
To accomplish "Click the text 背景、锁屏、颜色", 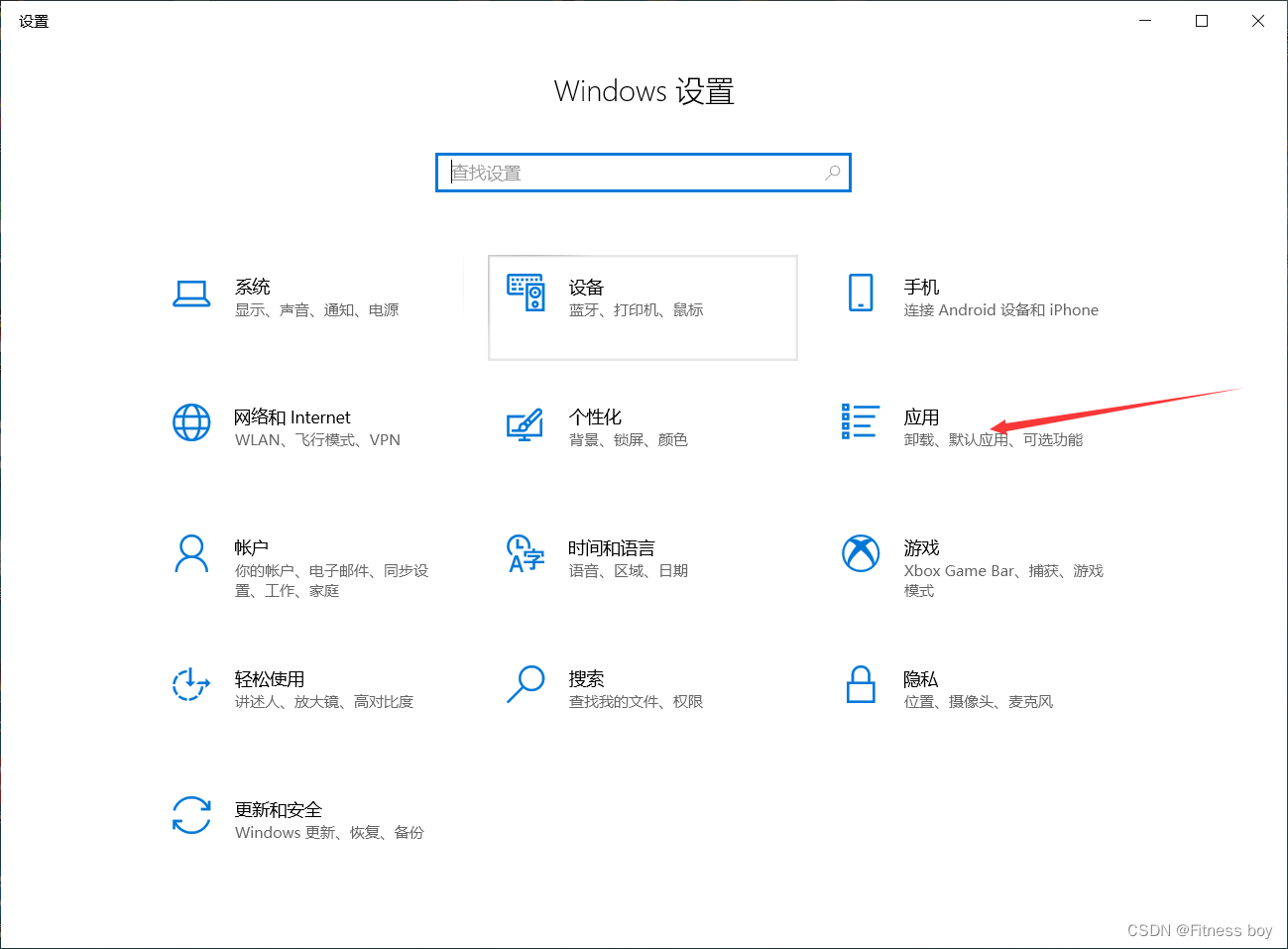I will tap(629, 440).
